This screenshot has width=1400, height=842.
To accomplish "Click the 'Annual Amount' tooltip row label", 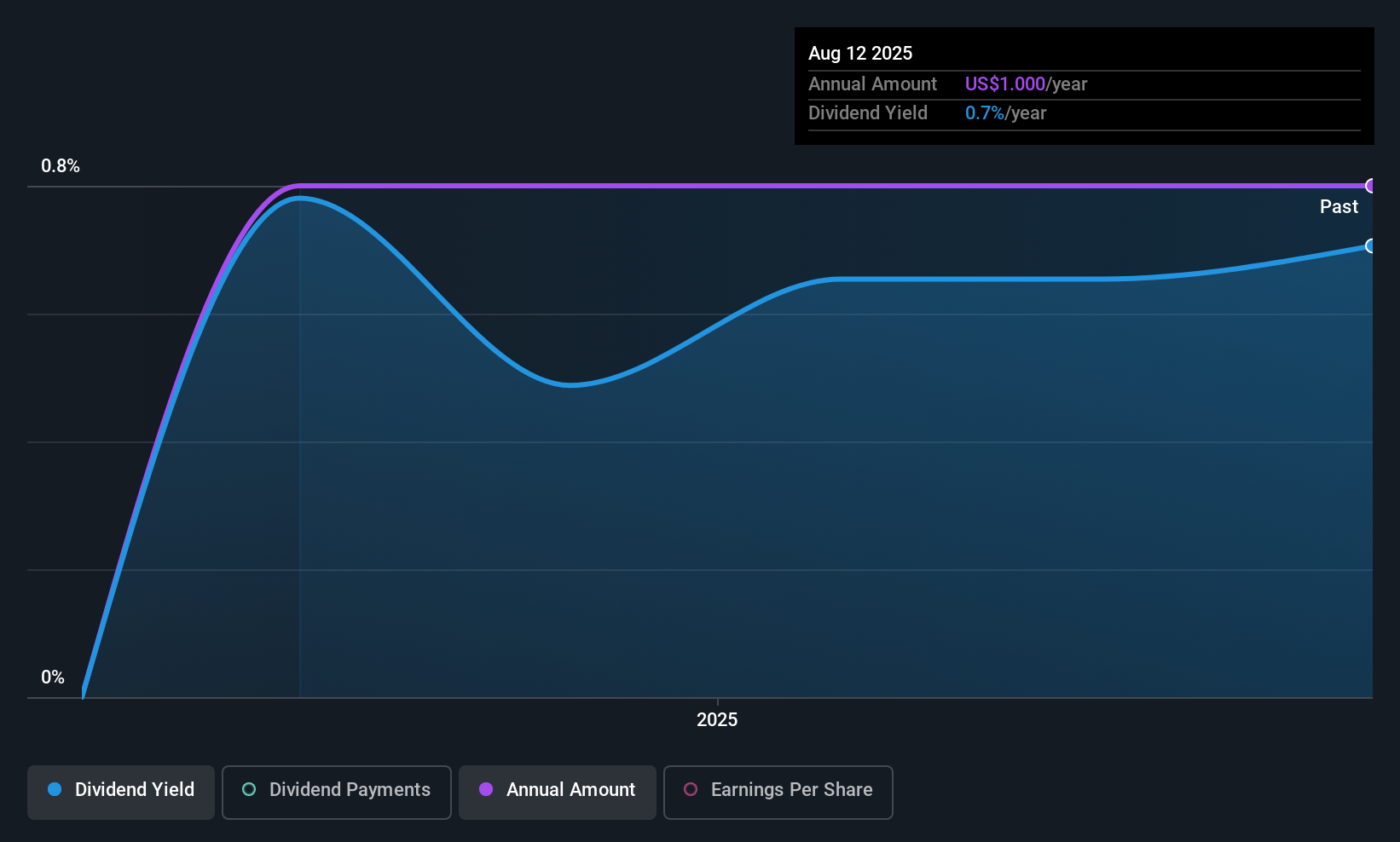I will [872, 84].
